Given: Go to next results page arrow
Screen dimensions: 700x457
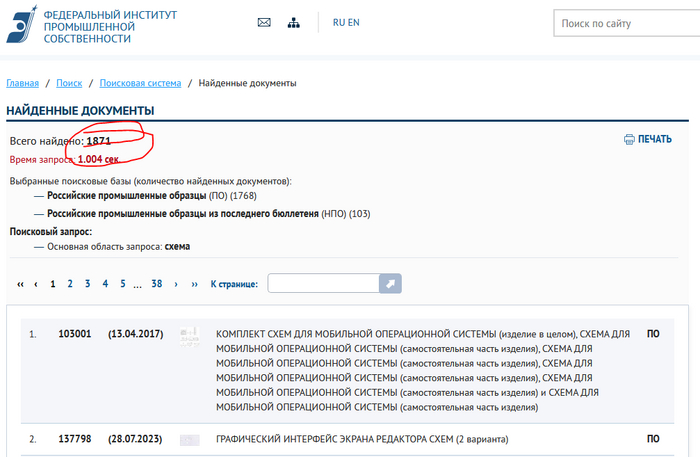Looking at the screenshot, I should [x=176, y=284].
